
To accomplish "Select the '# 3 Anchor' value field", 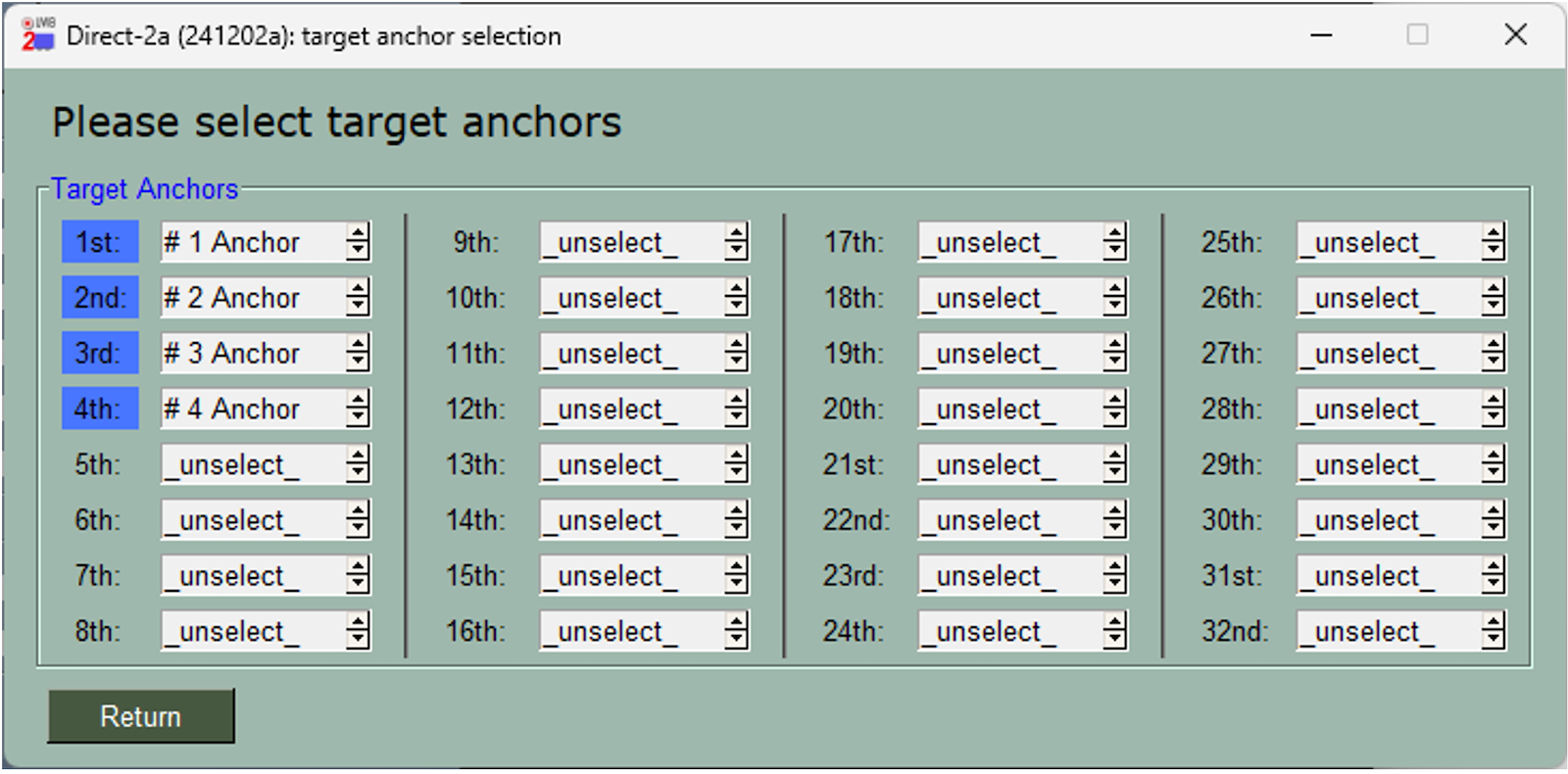I will (x=253, y=354).
